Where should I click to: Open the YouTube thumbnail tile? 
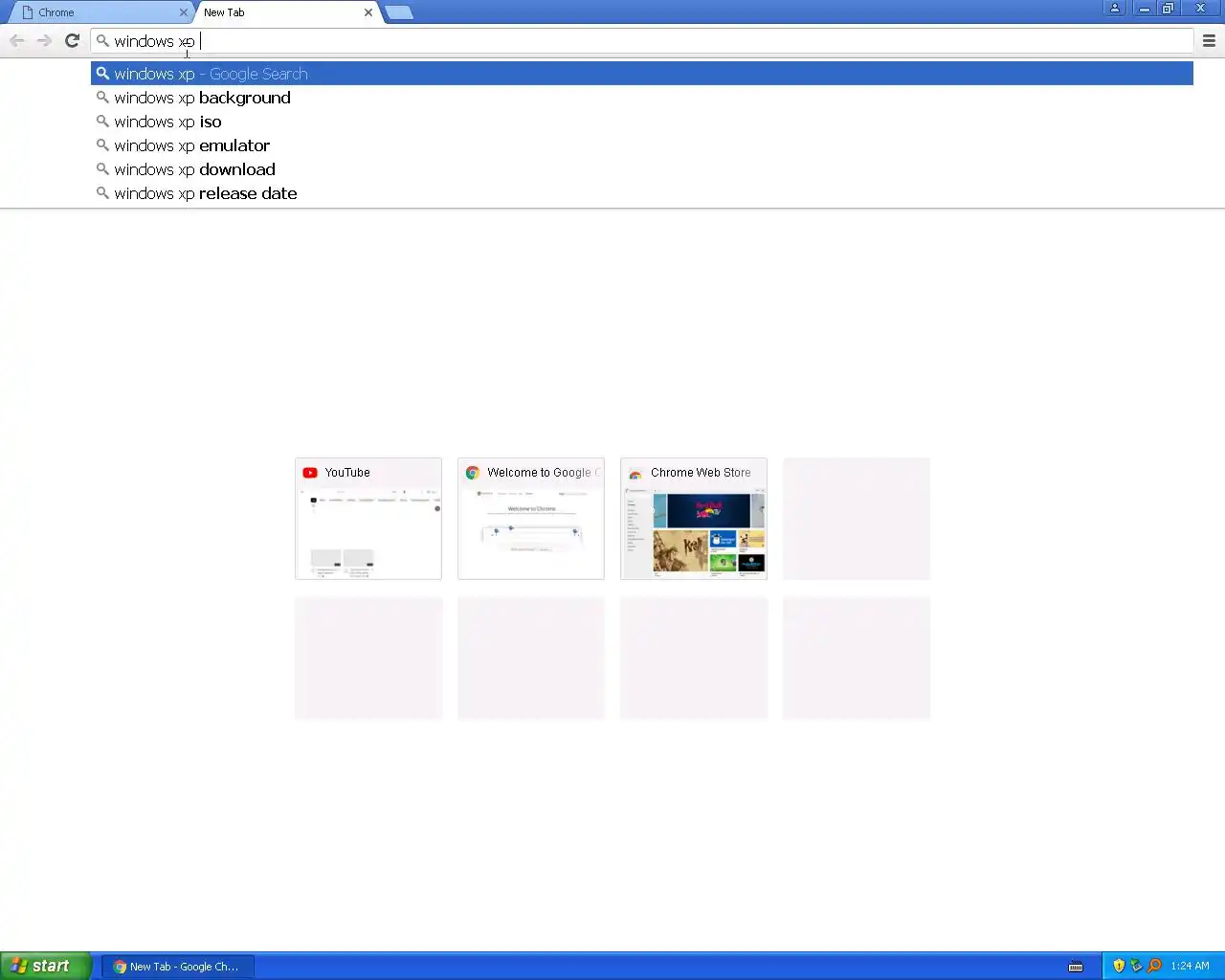368,519
